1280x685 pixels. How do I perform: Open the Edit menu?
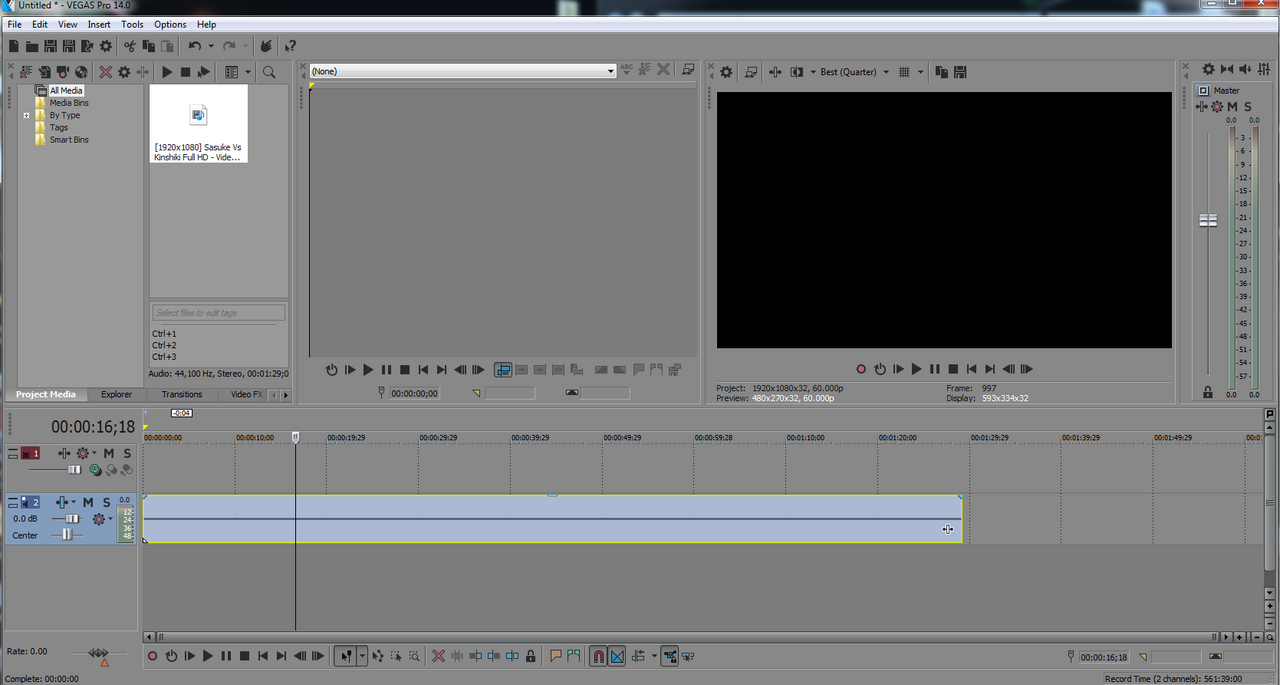click(39, 24)
